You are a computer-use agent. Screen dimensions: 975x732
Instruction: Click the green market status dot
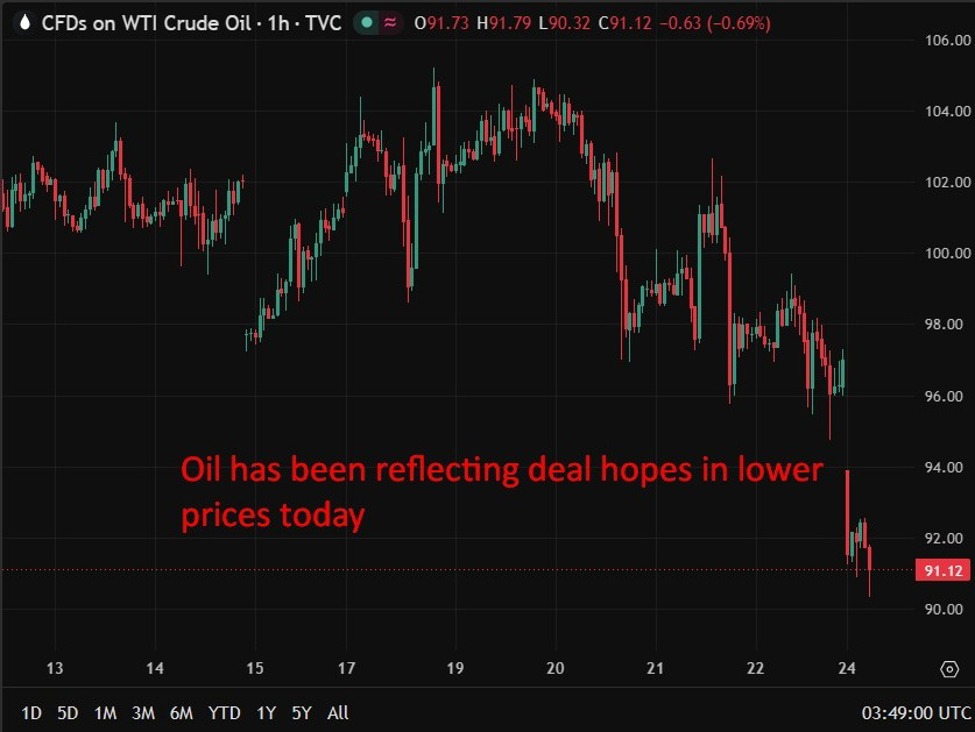click(x=367, y=23)
